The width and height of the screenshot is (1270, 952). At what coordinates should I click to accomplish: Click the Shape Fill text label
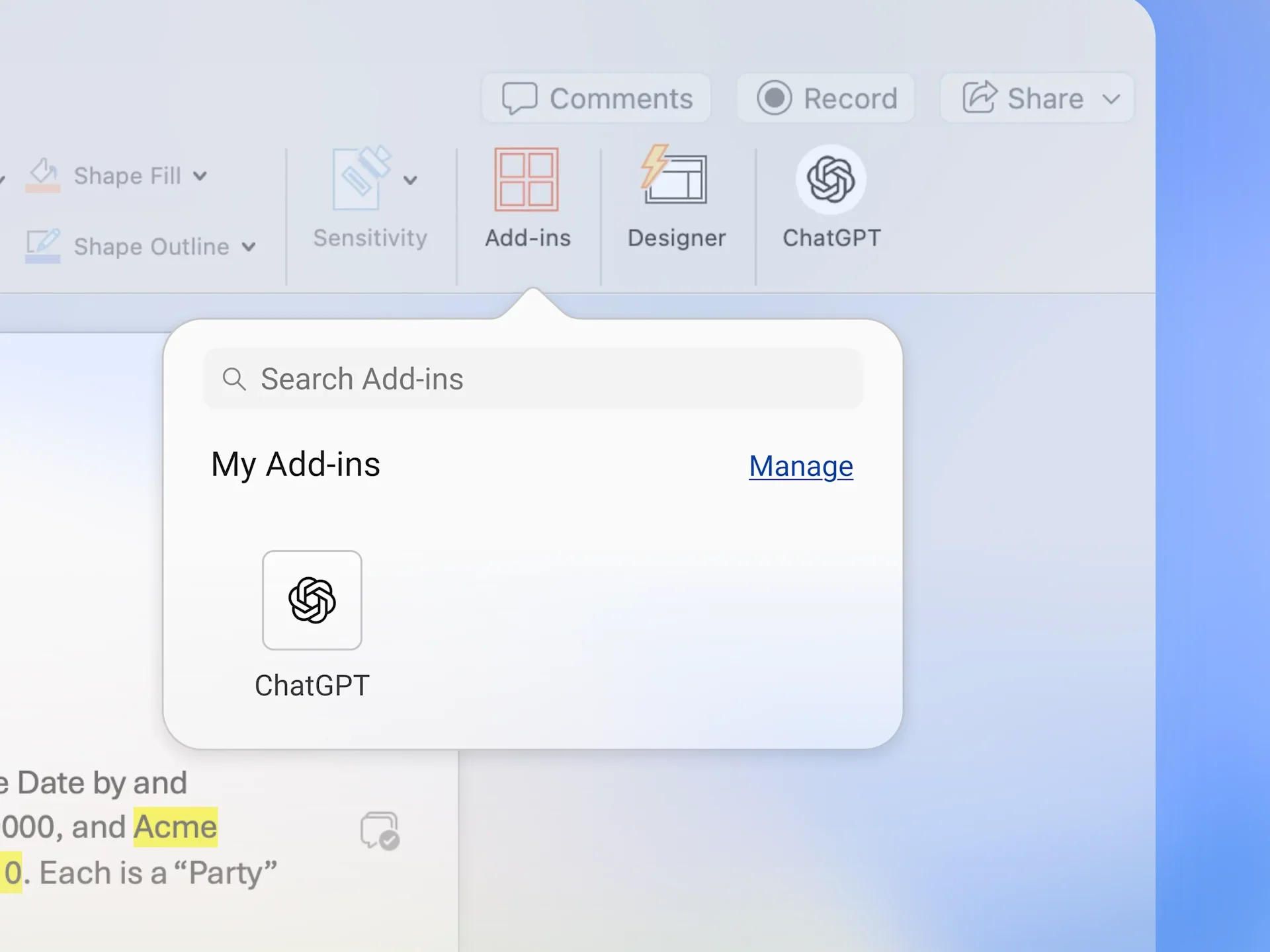tap(127, 176)
